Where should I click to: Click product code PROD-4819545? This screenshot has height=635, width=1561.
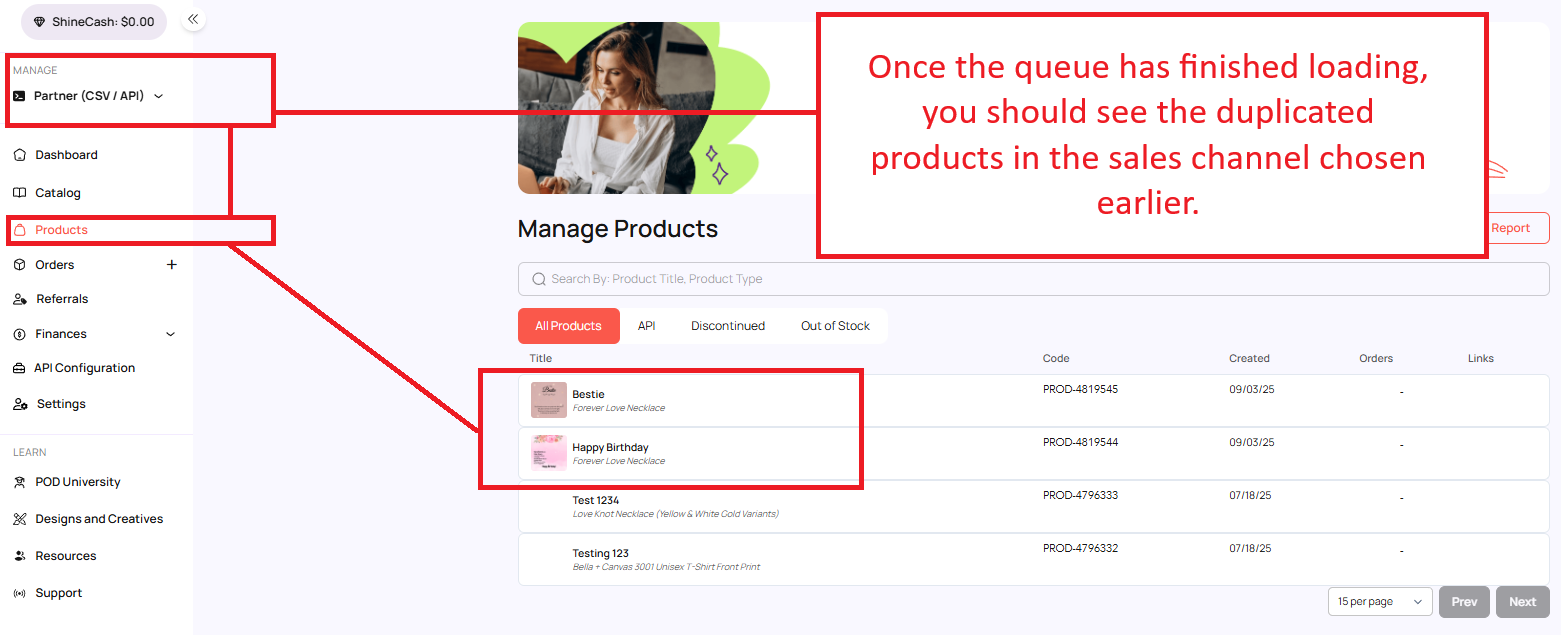click(1080, 389)
